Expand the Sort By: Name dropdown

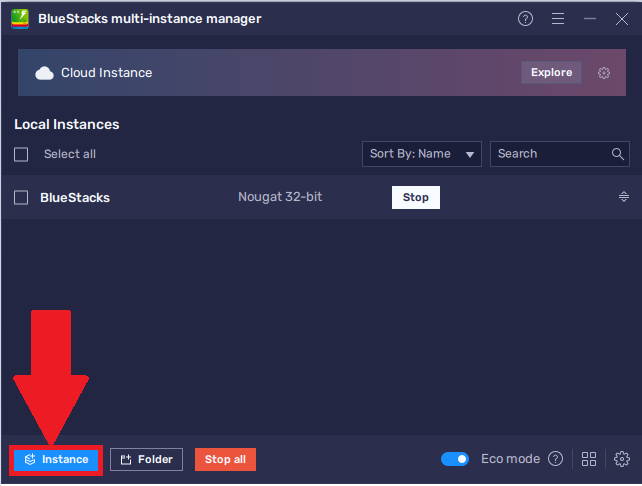422,154
